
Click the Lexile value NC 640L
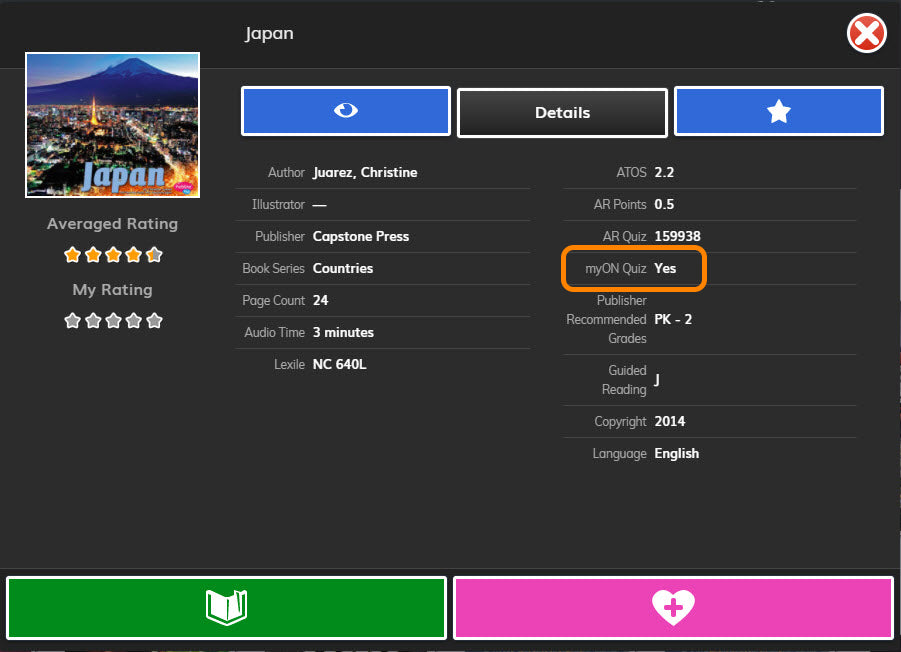coord(340,365)
